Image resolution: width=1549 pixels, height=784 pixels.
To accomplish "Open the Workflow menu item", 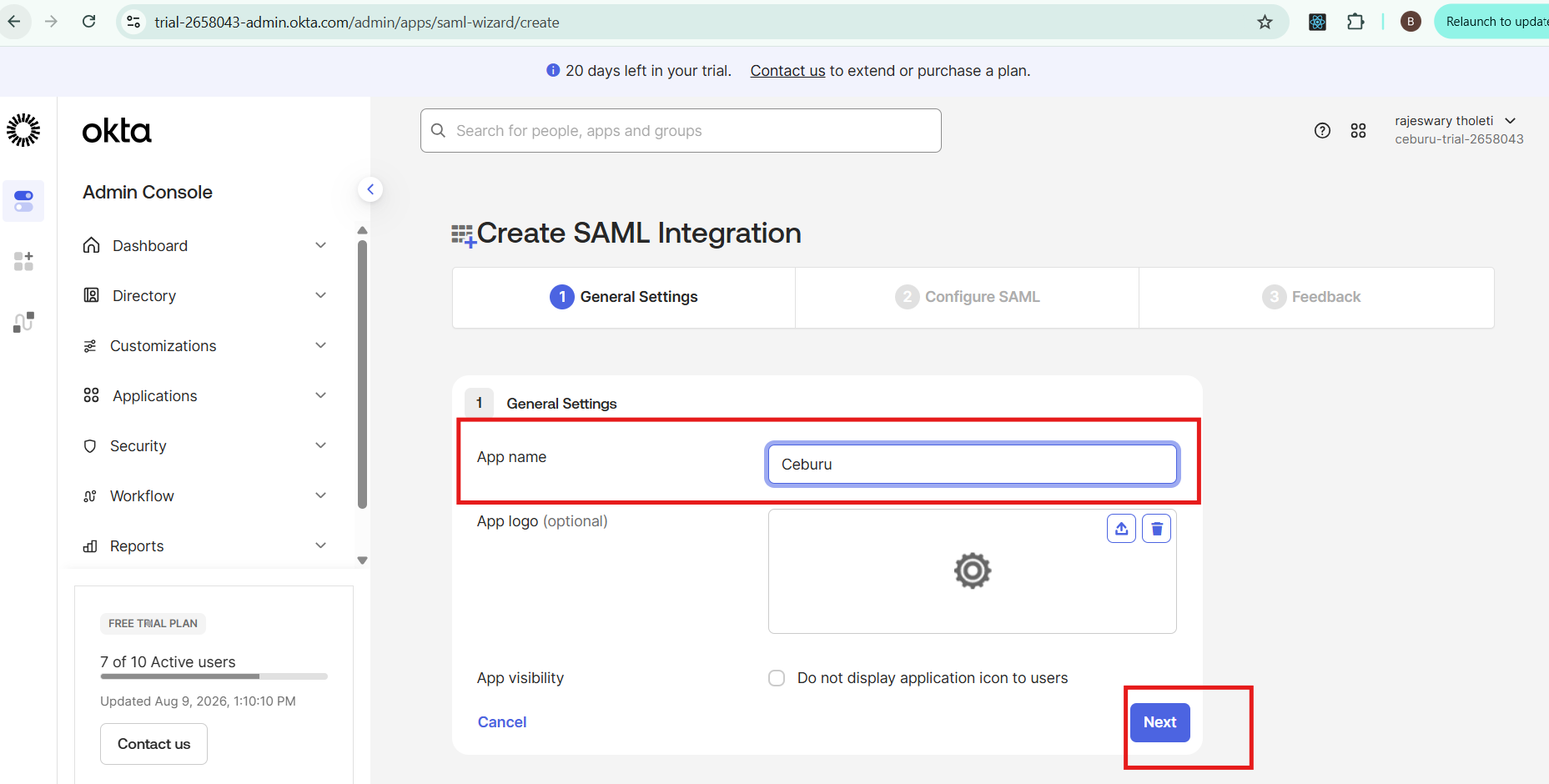I will (142, 496).
